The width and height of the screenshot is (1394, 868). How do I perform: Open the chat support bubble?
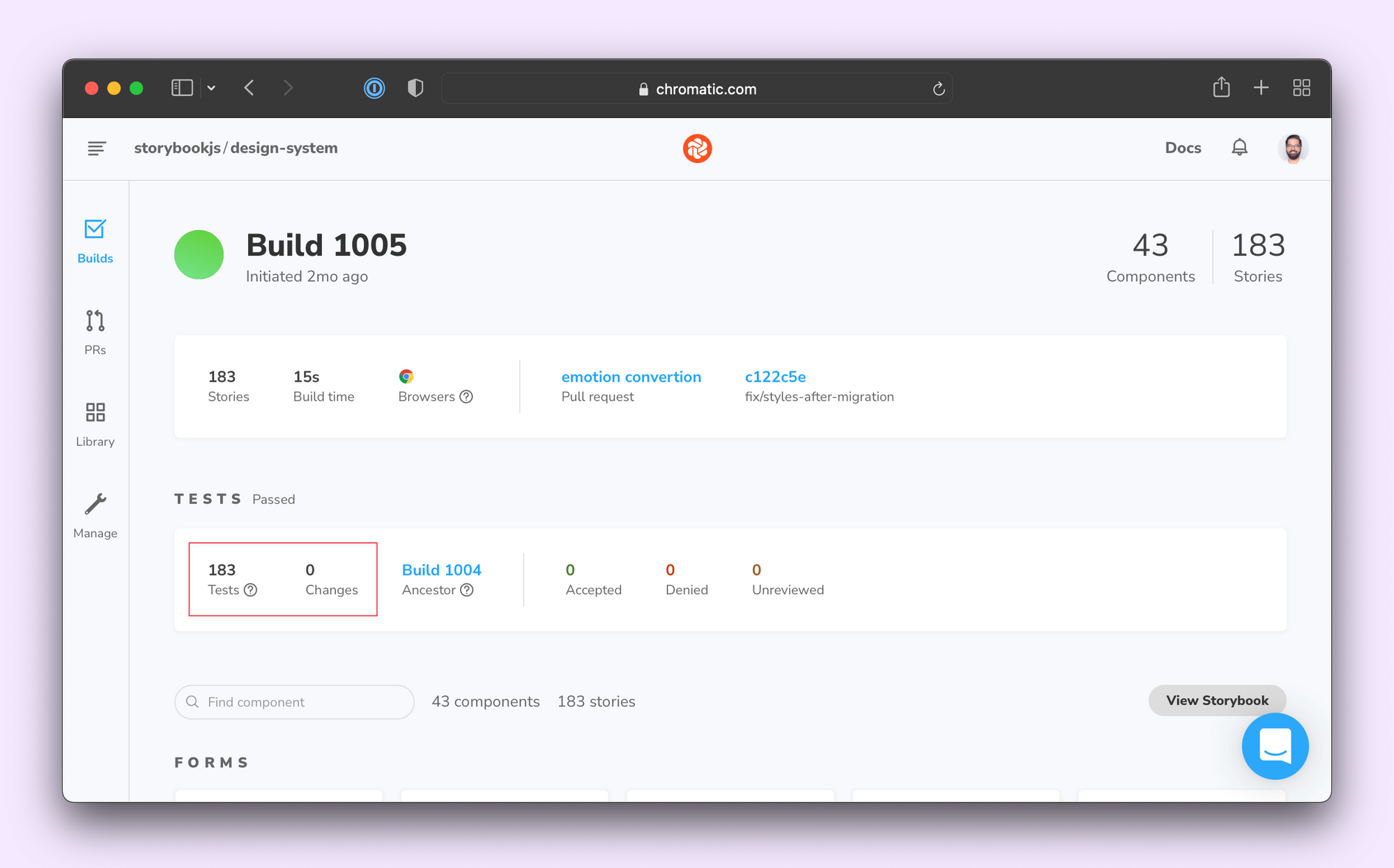click(x=1275, y=746)
